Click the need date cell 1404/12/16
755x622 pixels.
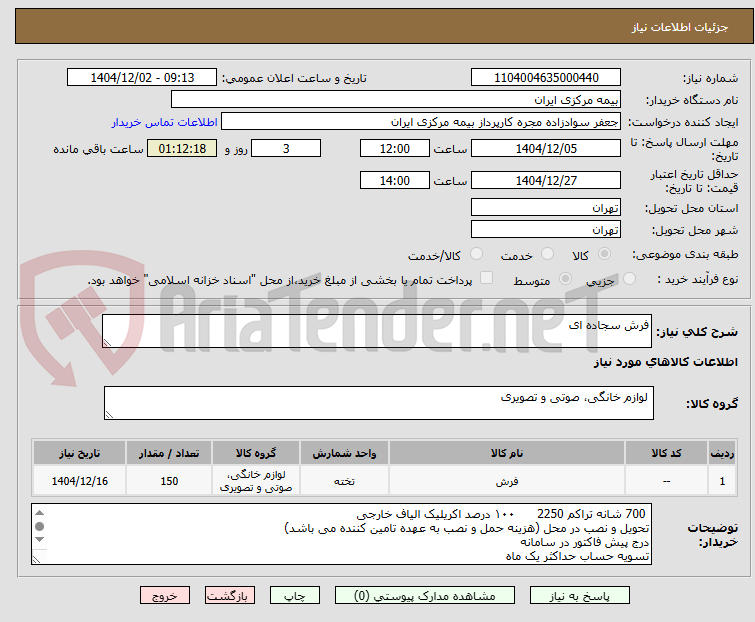[x=79, y=480]
